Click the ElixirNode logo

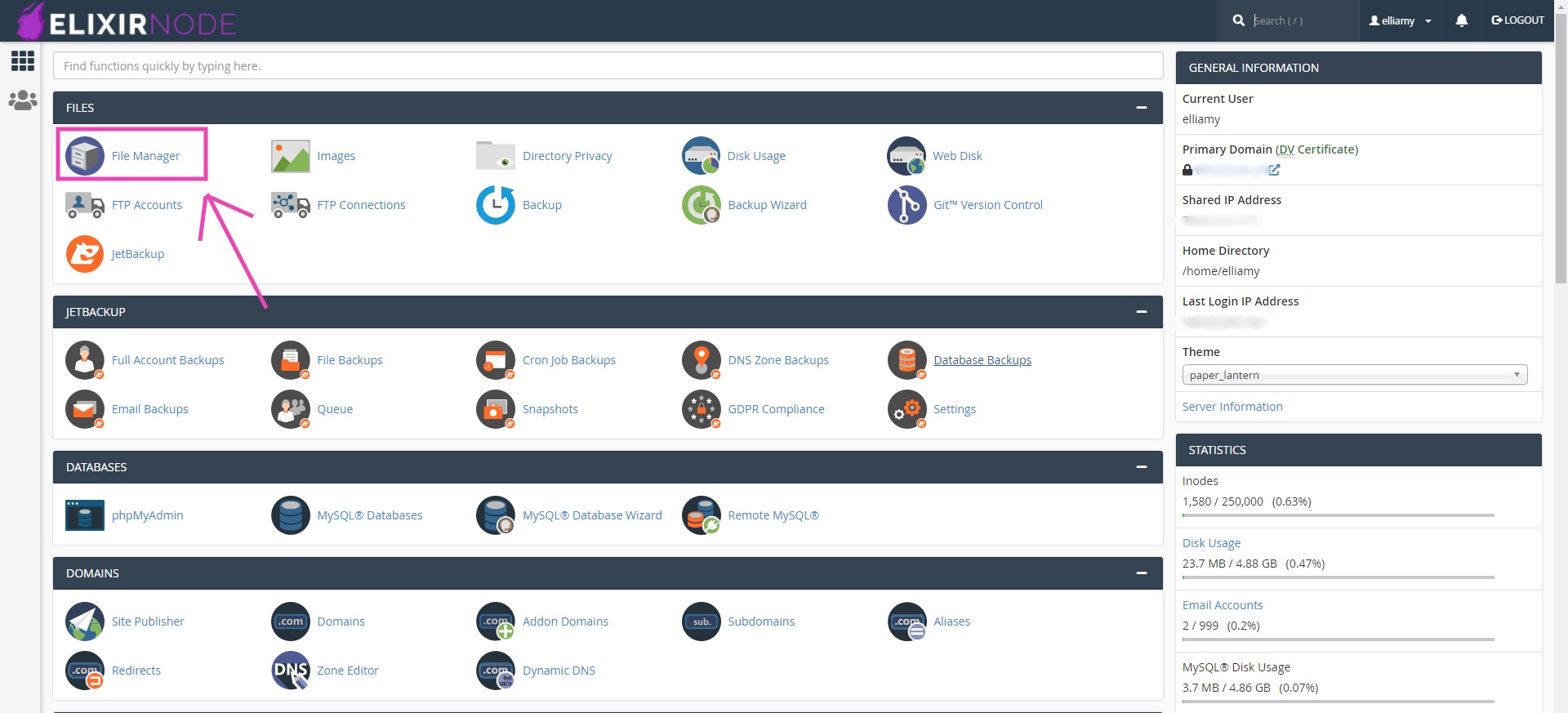[127, 21]
